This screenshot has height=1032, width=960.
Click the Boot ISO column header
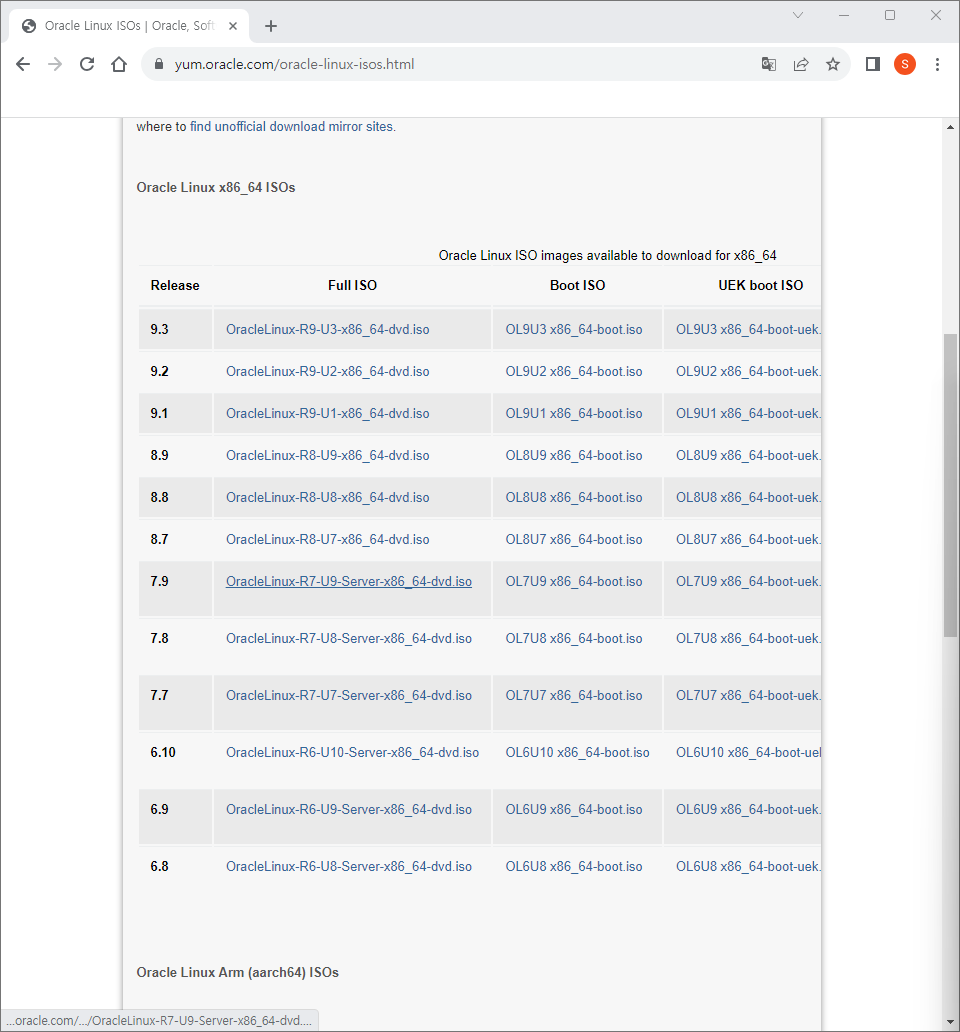click(577, 286)
